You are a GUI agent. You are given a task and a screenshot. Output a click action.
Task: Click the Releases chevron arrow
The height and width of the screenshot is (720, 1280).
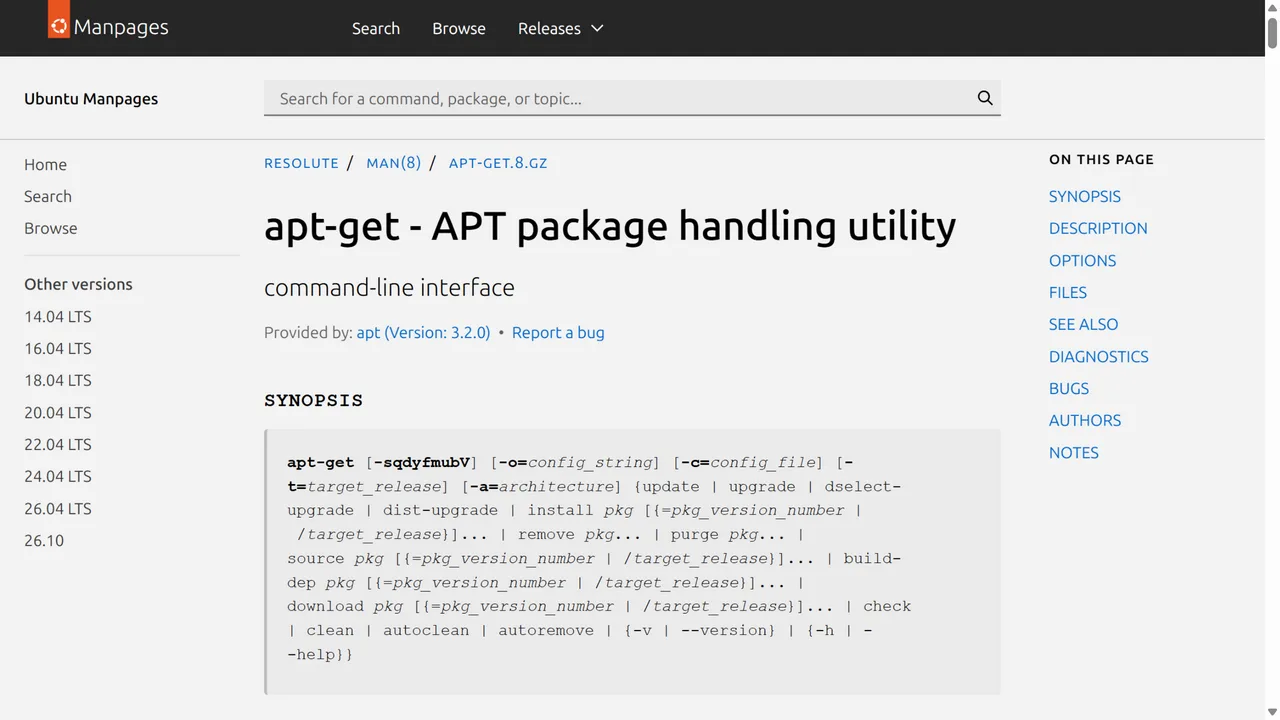[x=598, y=28]
